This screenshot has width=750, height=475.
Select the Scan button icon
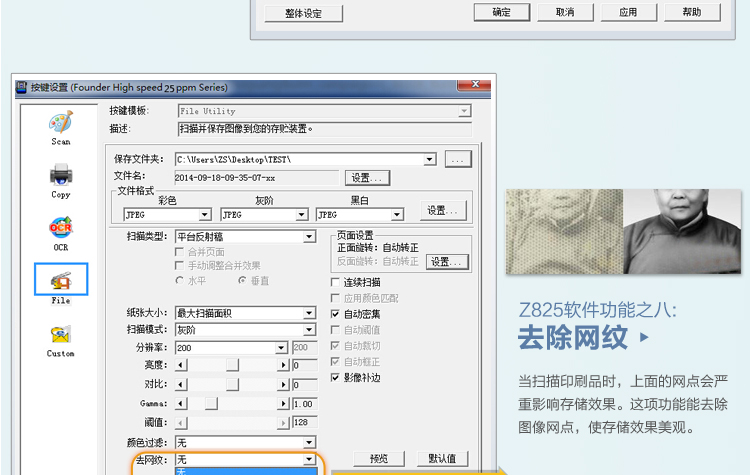(61, 123)
